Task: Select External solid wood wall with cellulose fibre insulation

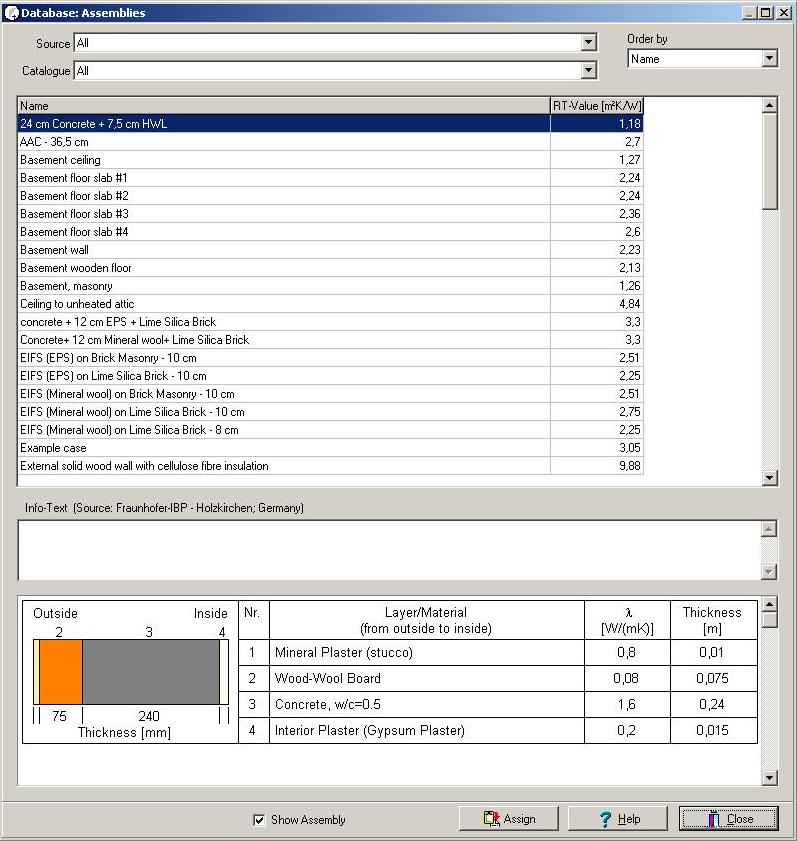Action: coord(330,466)
